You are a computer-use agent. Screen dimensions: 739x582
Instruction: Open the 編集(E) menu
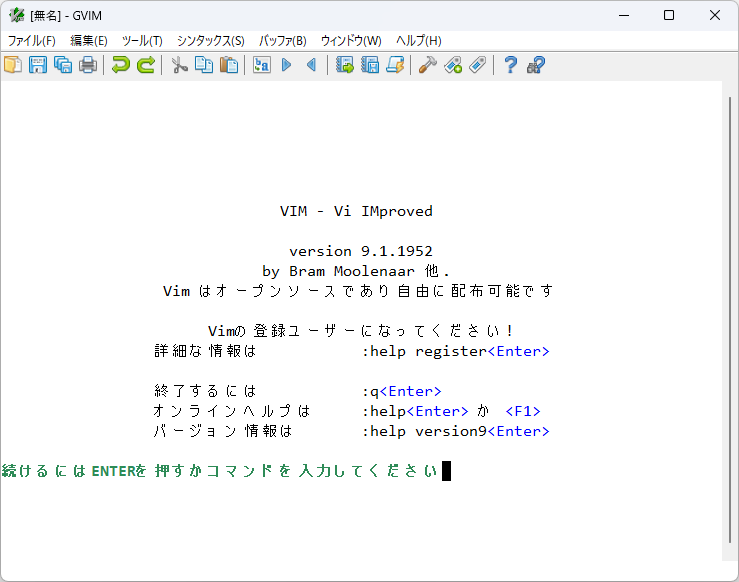[89, 41]
